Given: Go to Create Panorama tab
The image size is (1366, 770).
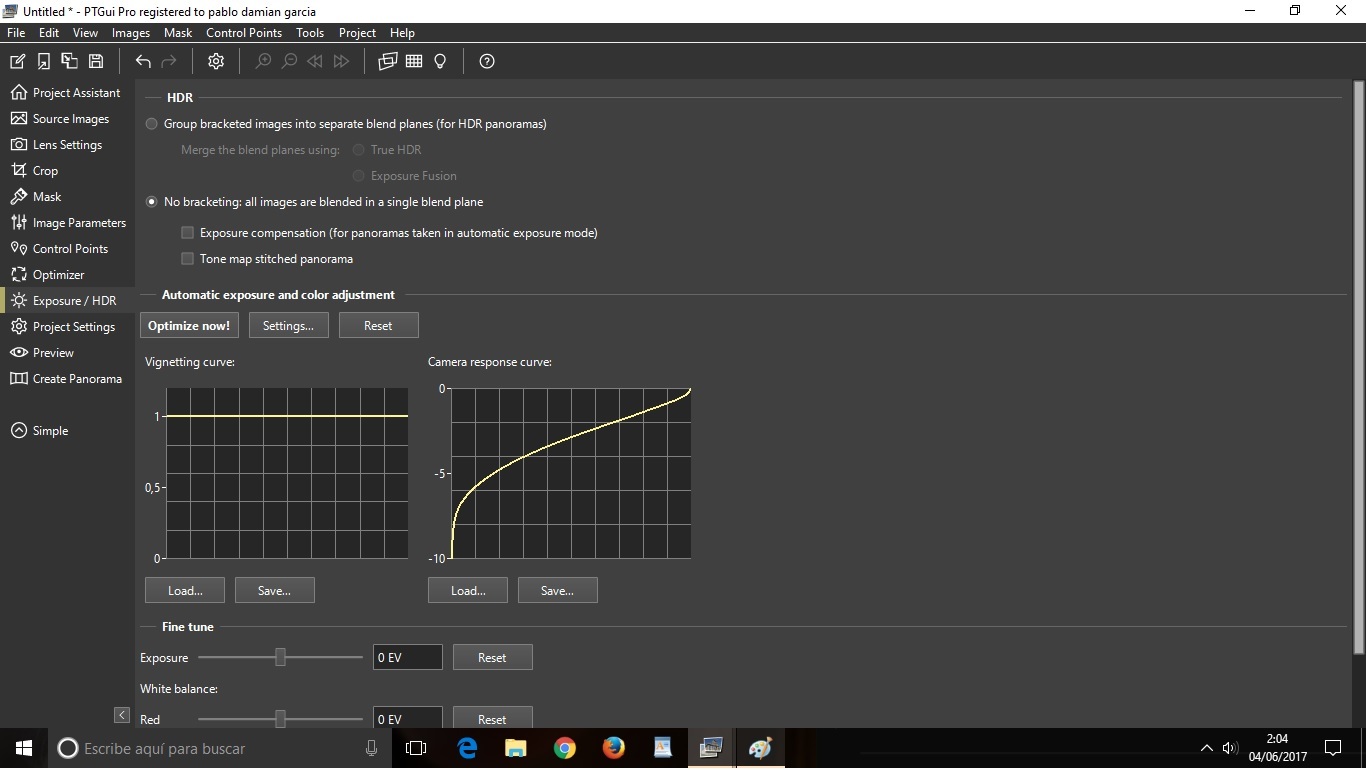Looking at the screenshot, I should coord(67,379).
